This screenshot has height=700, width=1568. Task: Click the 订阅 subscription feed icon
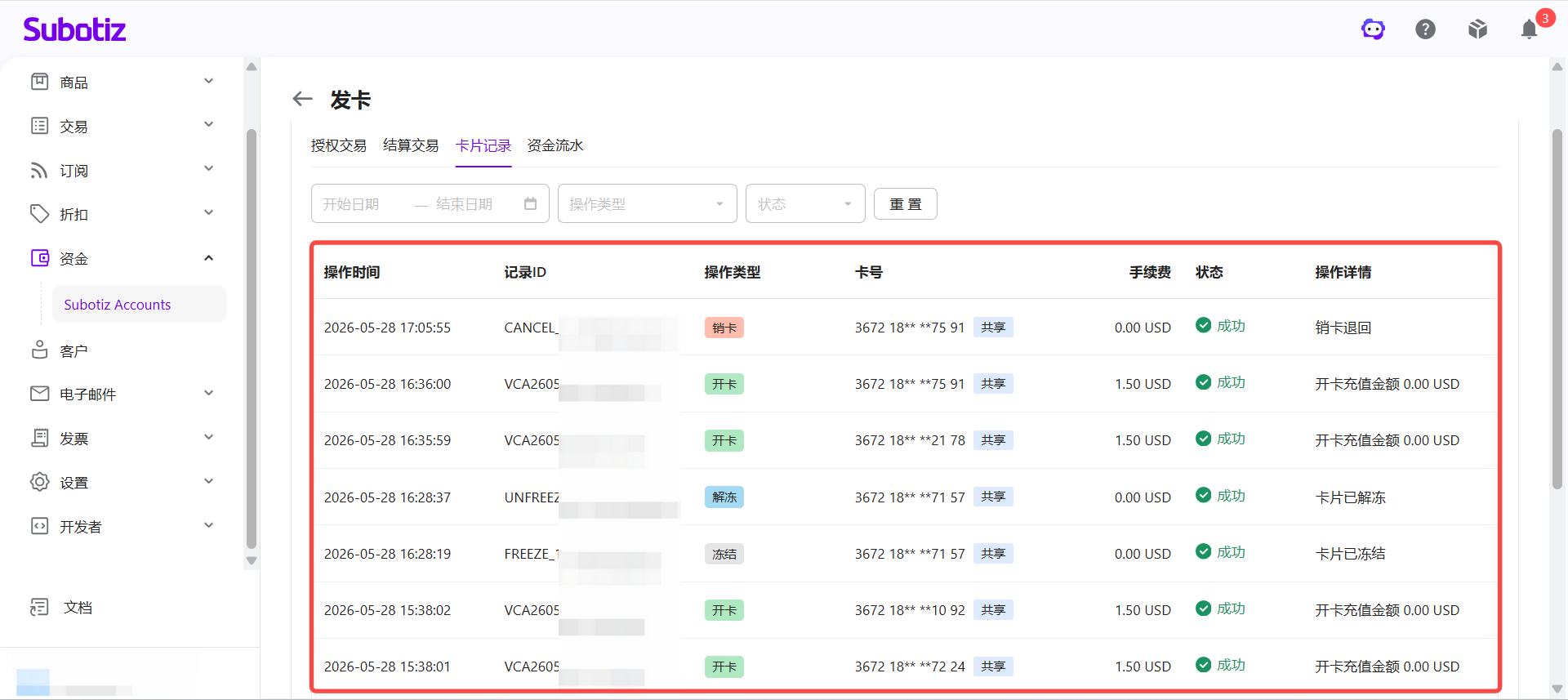tap(39, 170)
